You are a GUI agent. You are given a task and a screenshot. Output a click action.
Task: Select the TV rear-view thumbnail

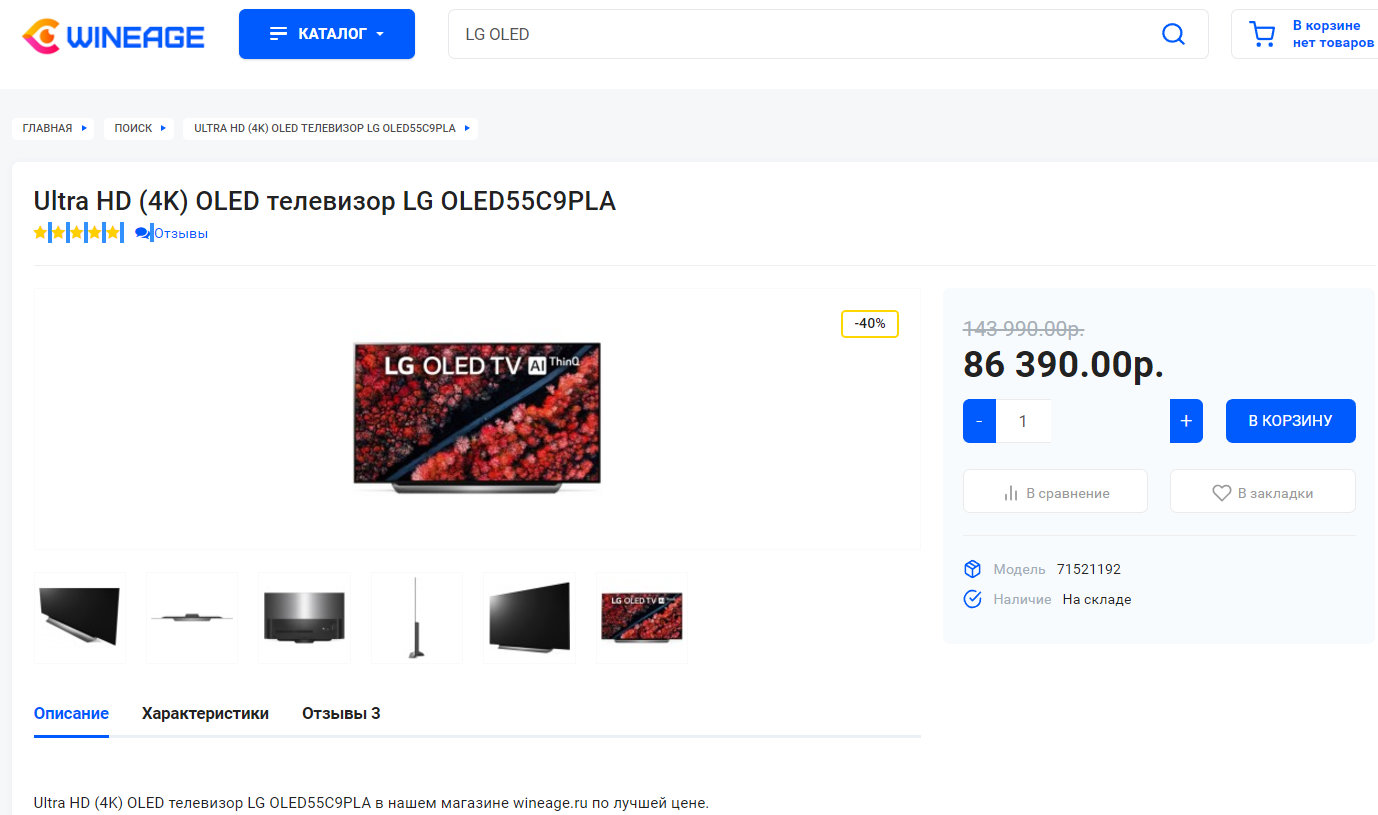pos(304,617)
